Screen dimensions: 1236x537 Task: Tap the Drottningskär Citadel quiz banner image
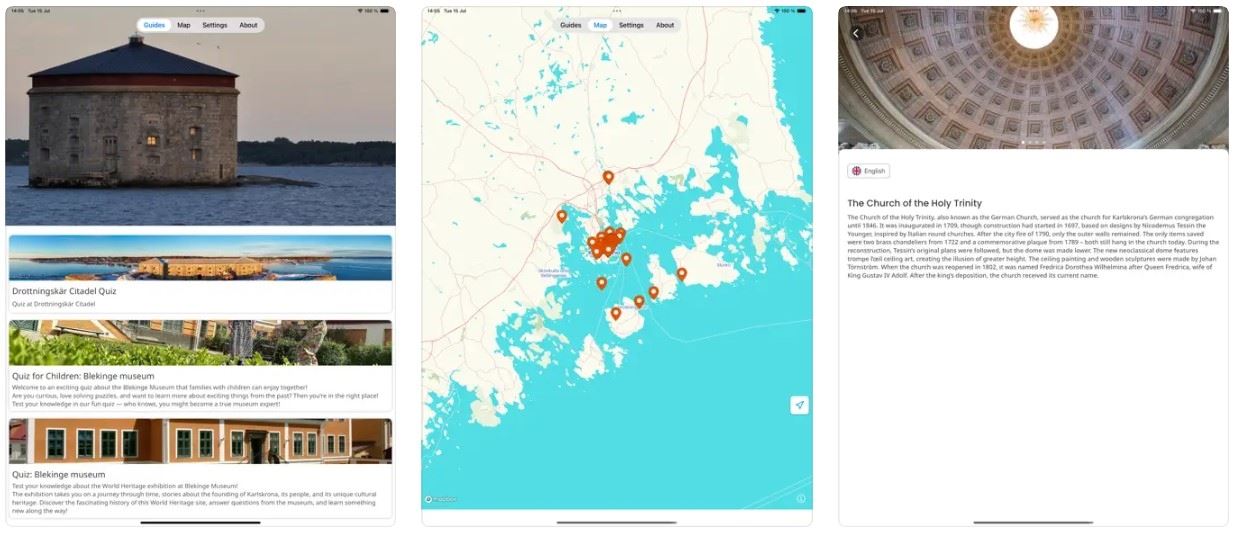point(200,258)
